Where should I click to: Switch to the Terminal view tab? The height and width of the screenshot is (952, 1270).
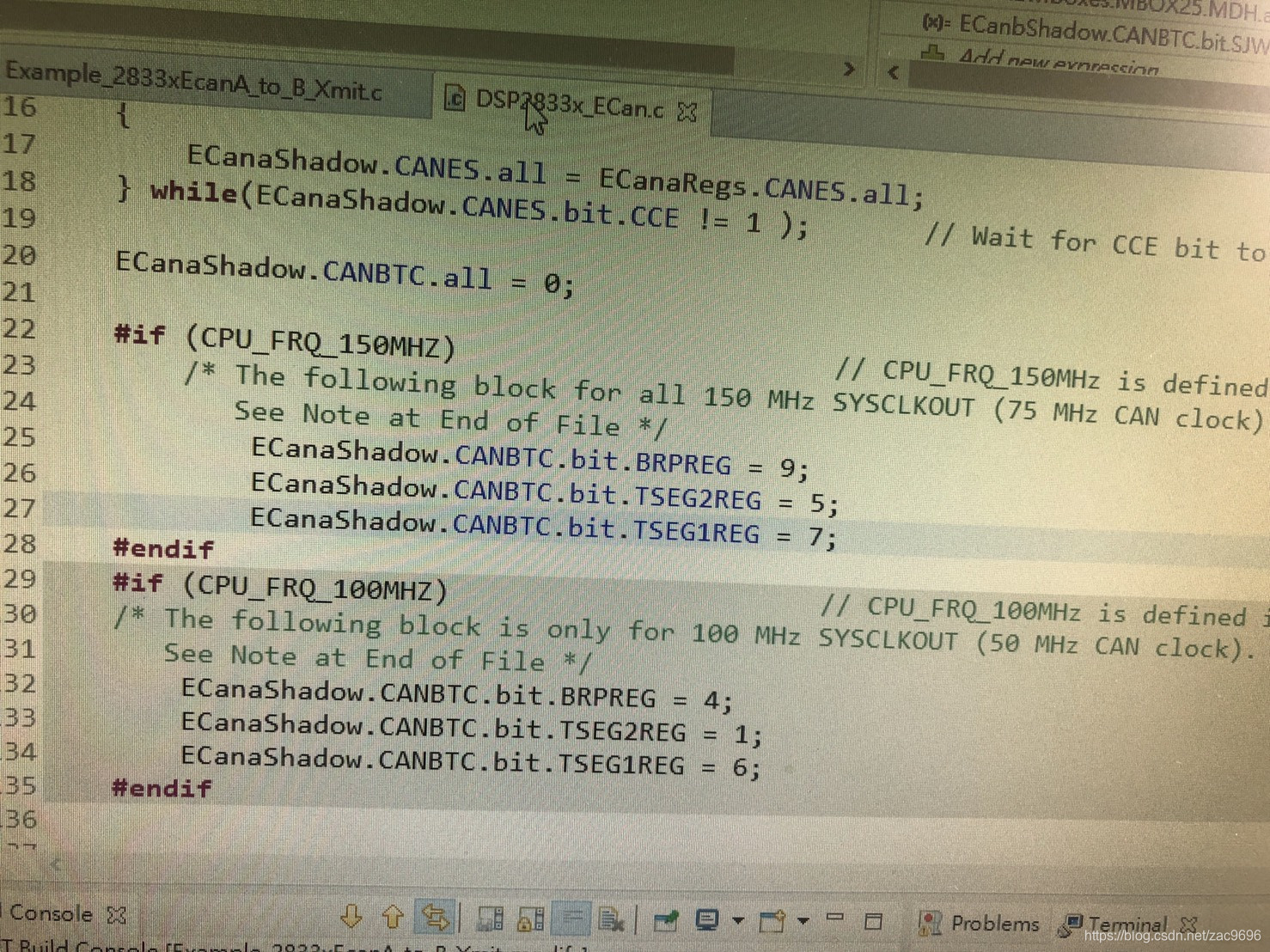tap(1127, 927)
